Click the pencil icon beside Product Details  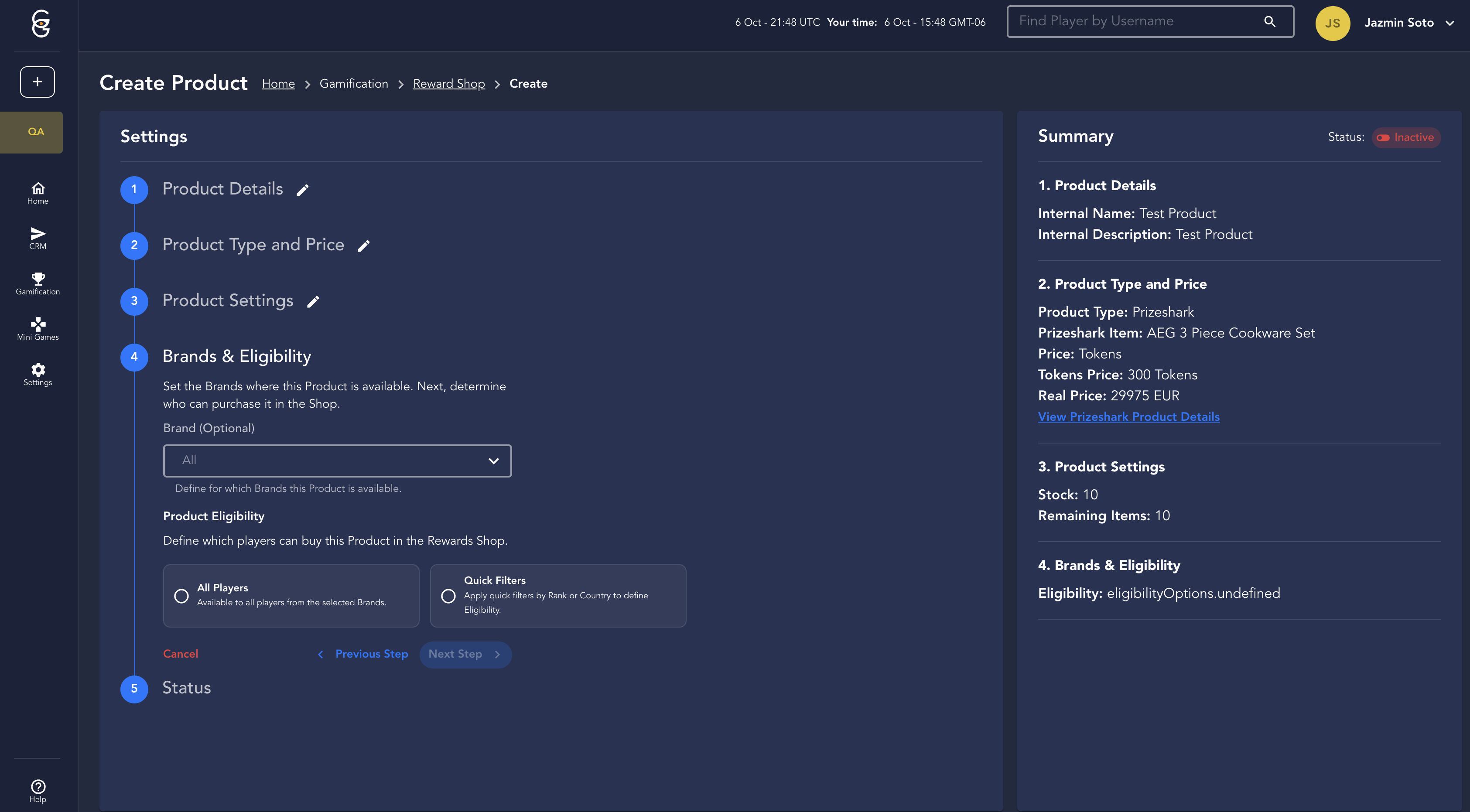tap(302, 190)
